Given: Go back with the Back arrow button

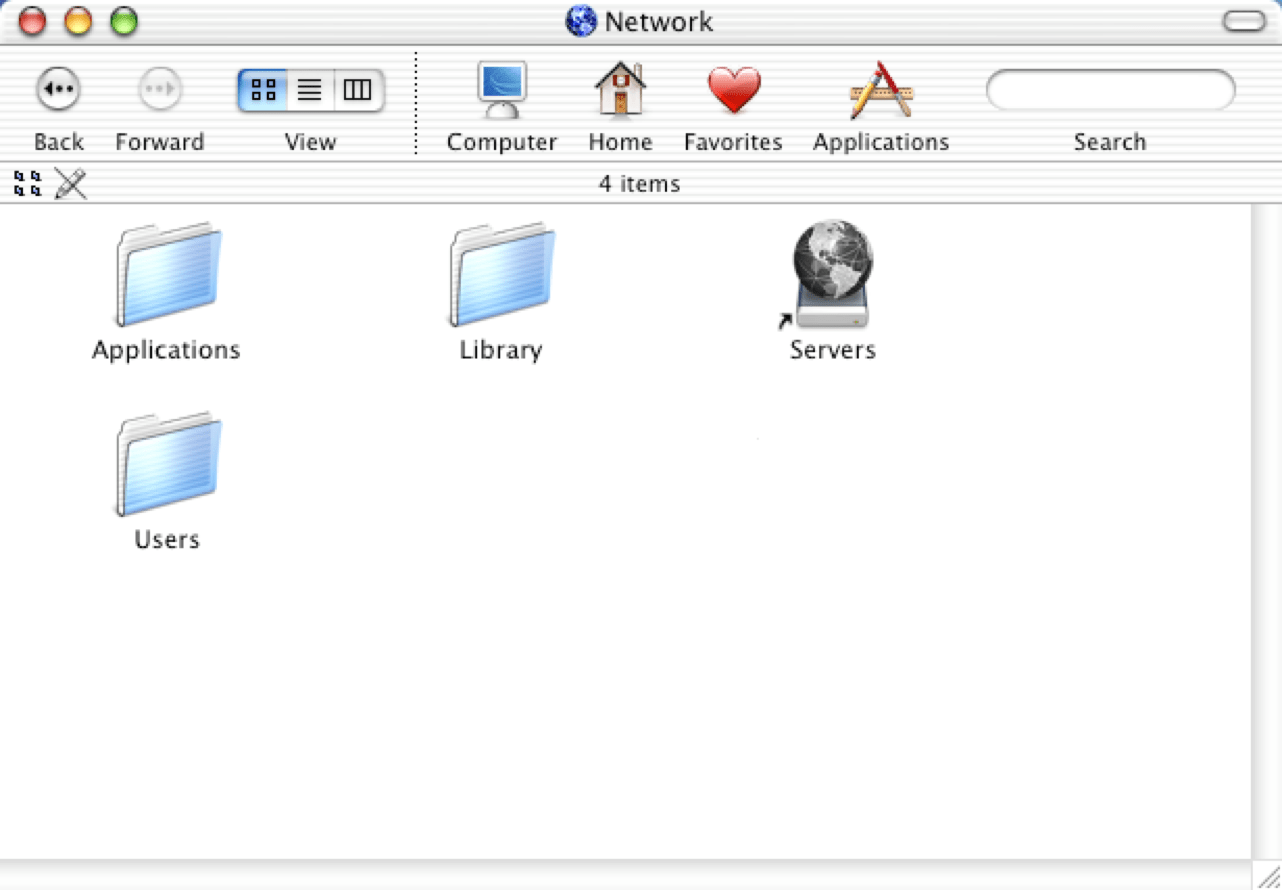Looking at the screenshot, I should tap(58, 90).
